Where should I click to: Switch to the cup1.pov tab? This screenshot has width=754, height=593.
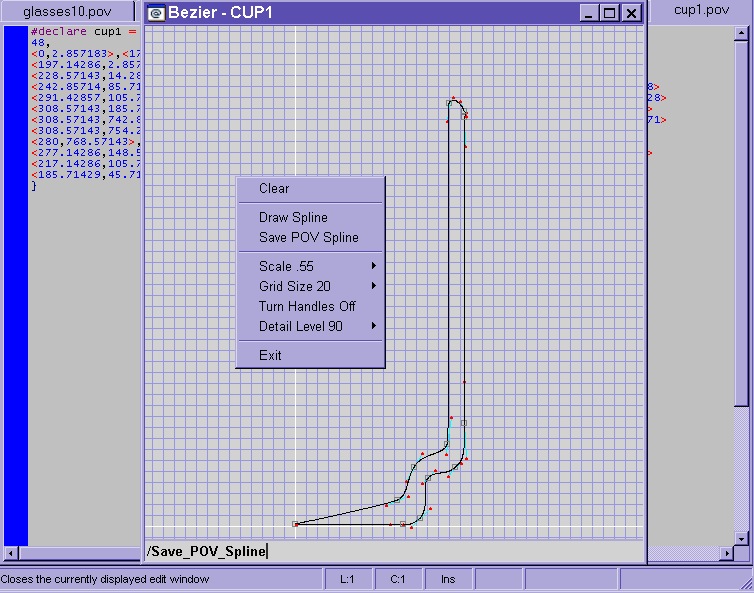pos(701,10)
